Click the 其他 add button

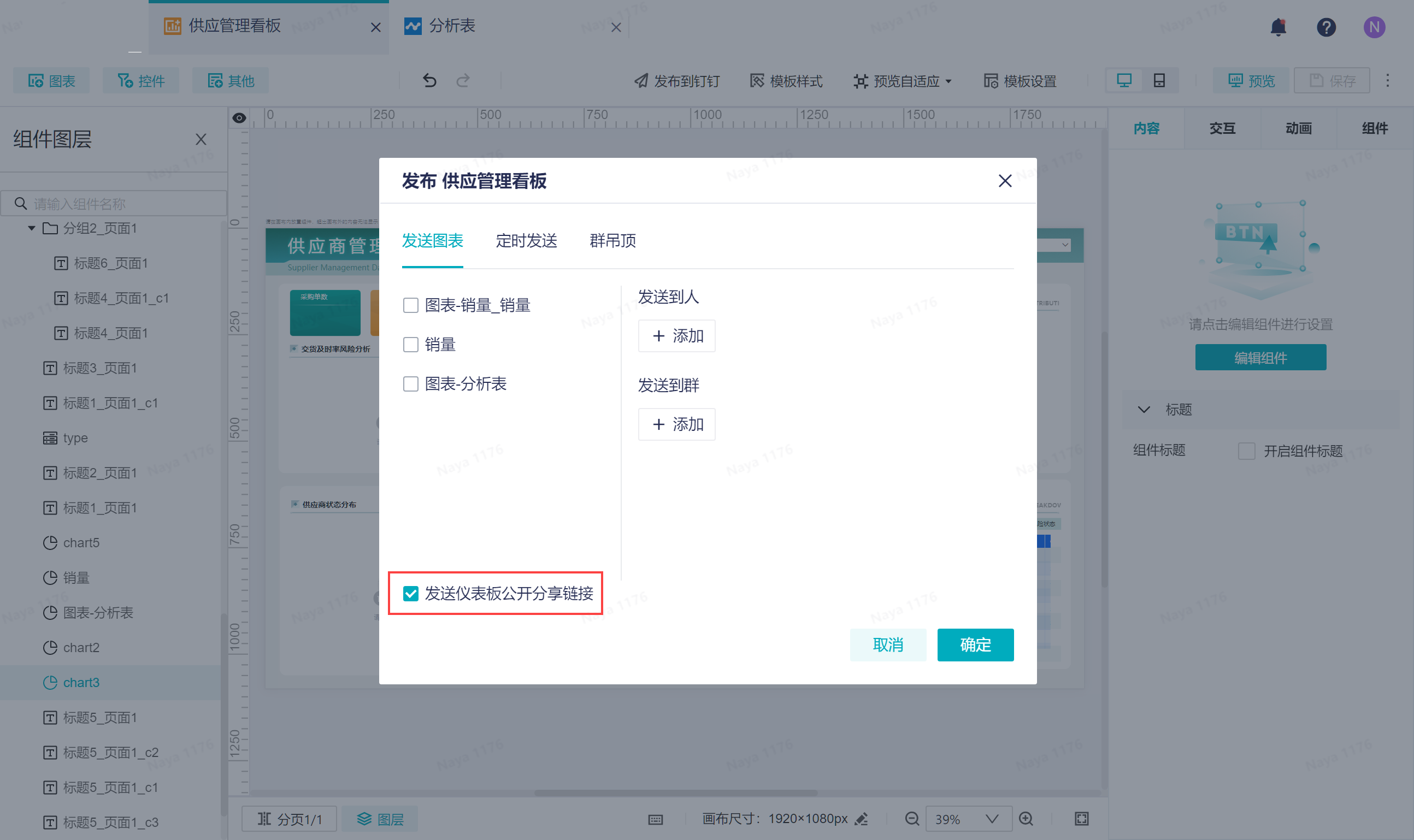point(231,81)
